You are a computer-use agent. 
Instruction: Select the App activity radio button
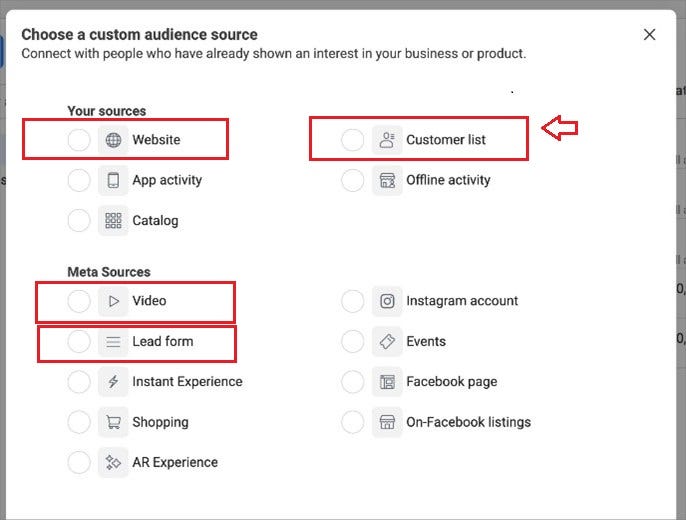tap(79, 180)
